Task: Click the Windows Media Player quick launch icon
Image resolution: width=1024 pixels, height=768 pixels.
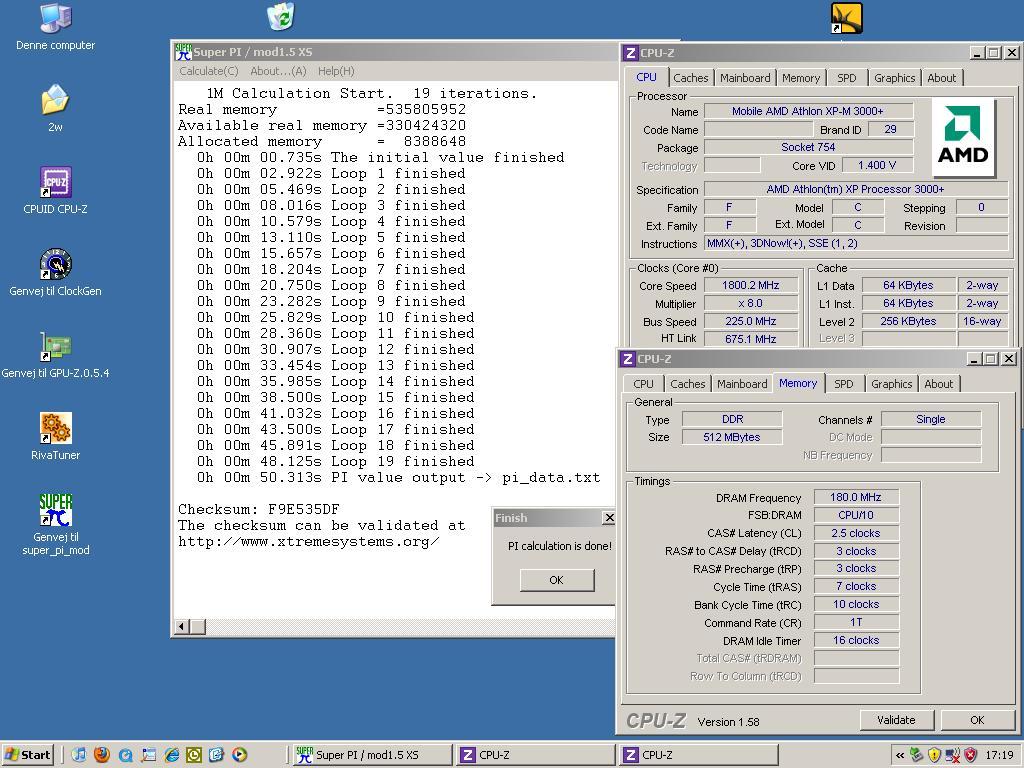Action: 240,755
